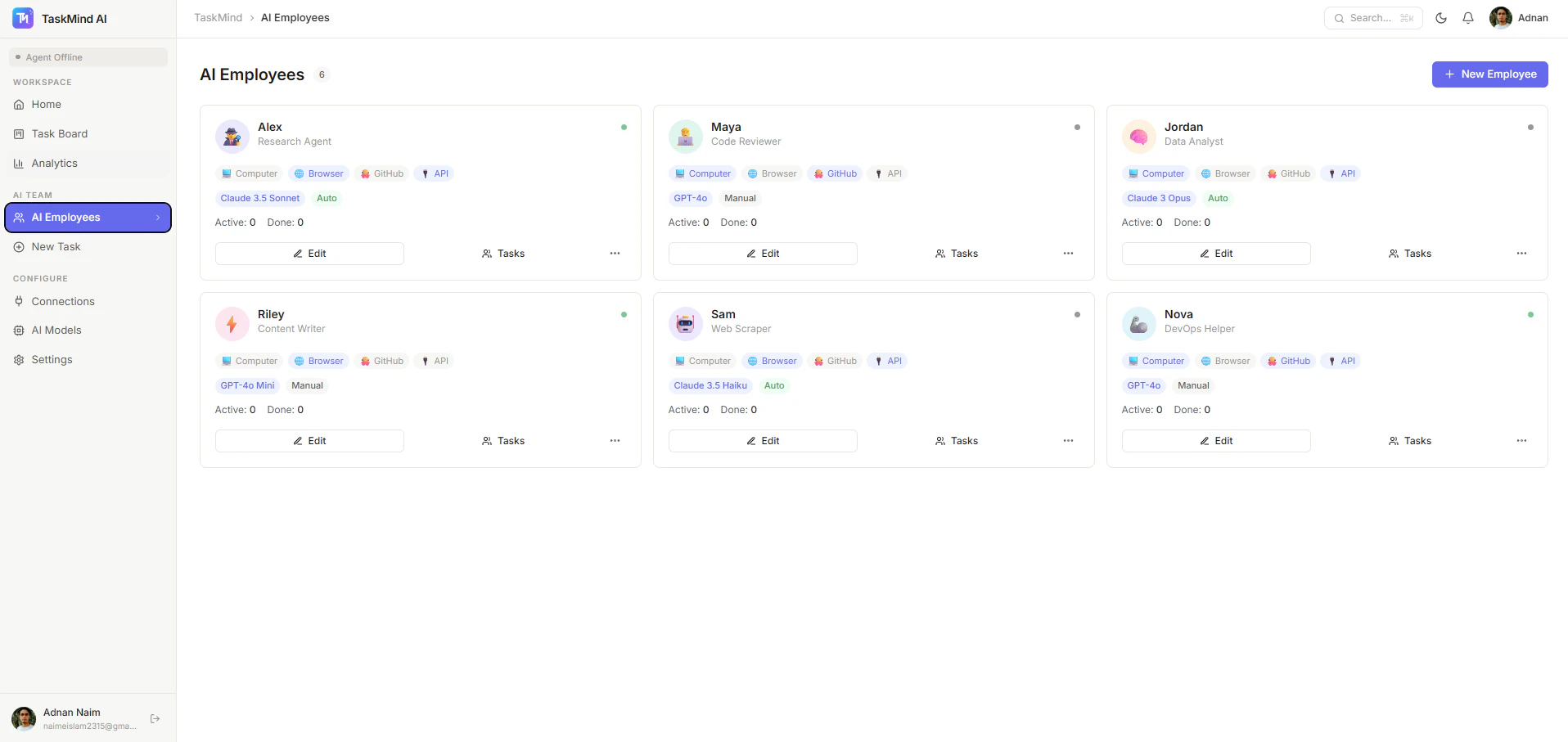
Task: Open Nova's more options ellipsis
Action: click(x=1521, y=441)
